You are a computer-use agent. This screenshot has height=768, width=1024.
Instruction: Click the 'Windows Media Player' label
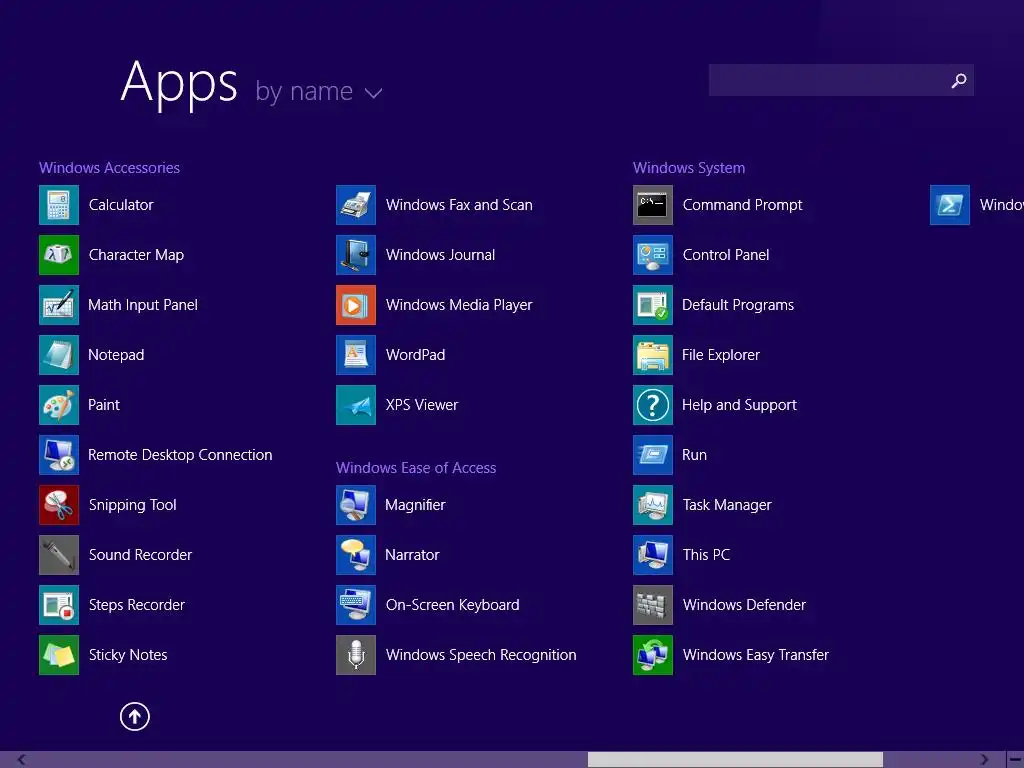click(x=459, y=305)
